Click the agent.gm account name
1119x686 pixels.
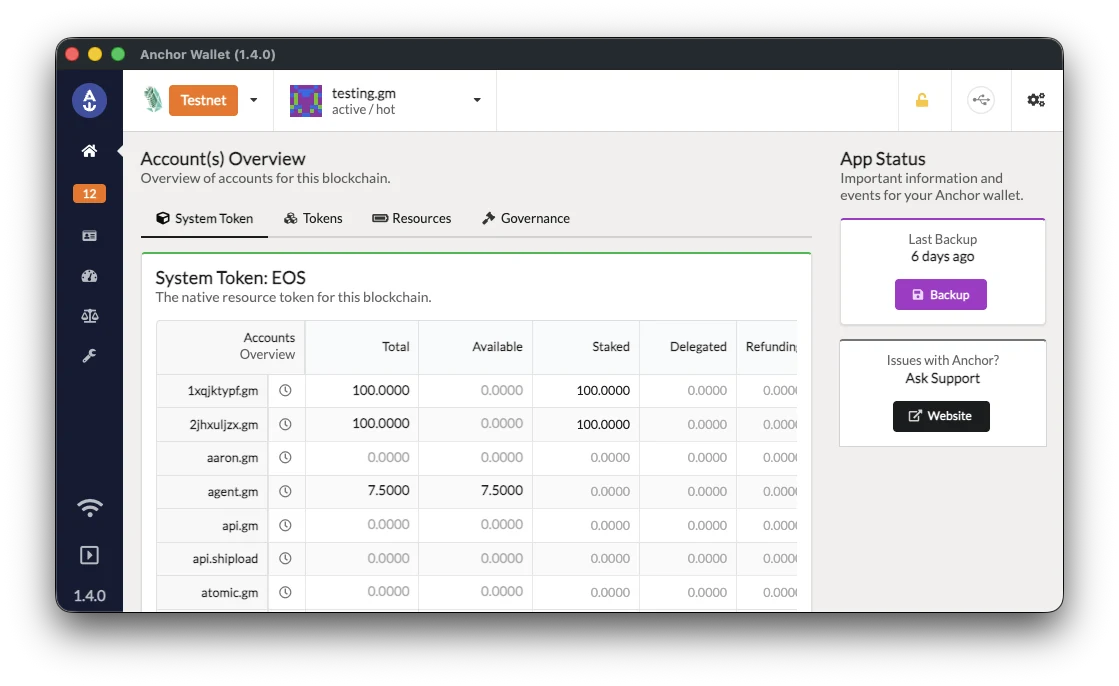coord(233,491)
